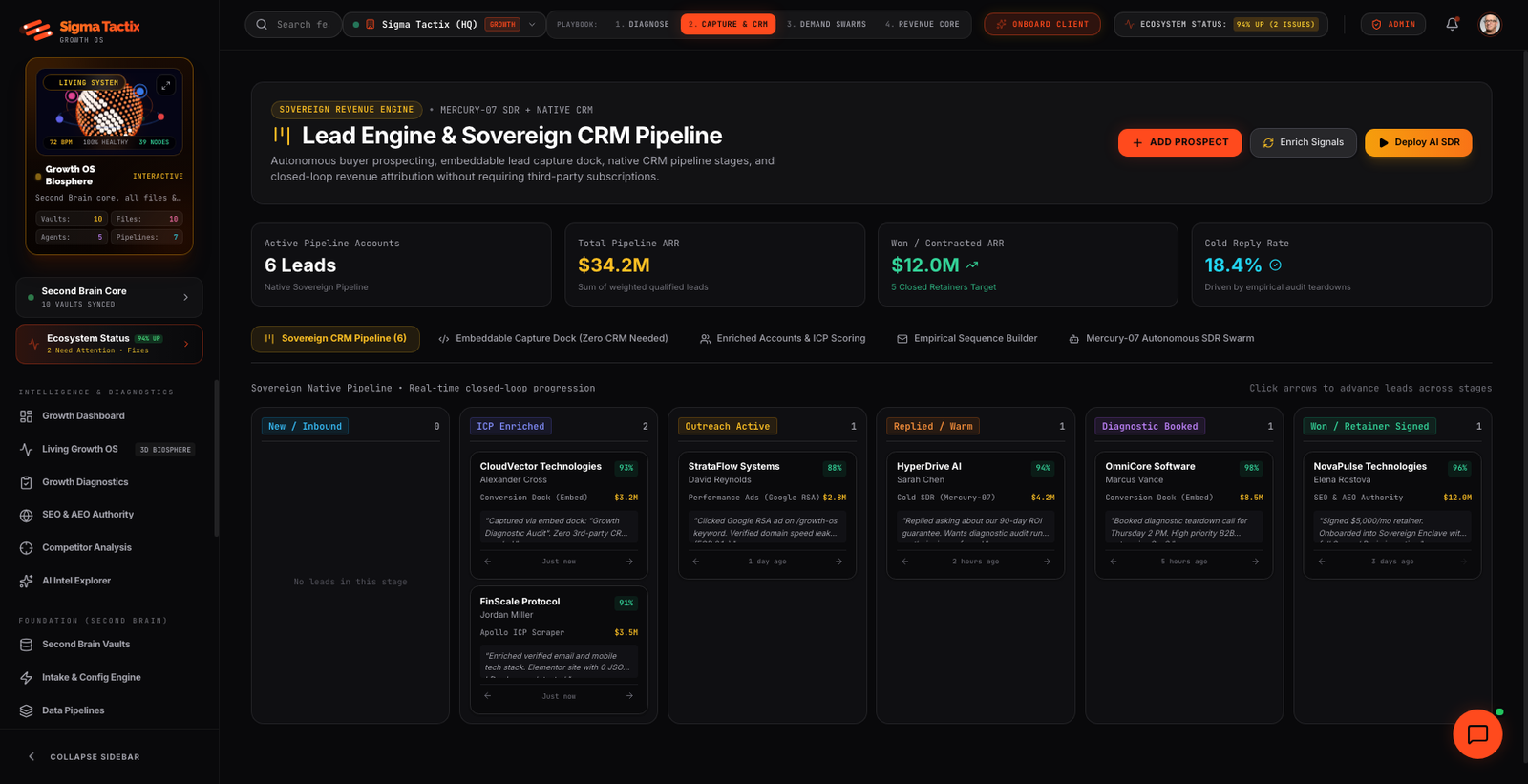Expand the Living System biosphere widget

click(x=165, y=86)
